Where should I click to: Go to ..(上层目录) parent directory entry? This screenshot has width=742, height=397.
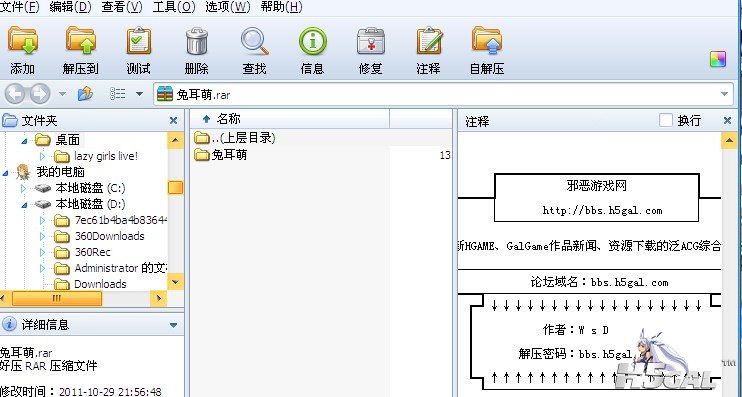(235, 138)
